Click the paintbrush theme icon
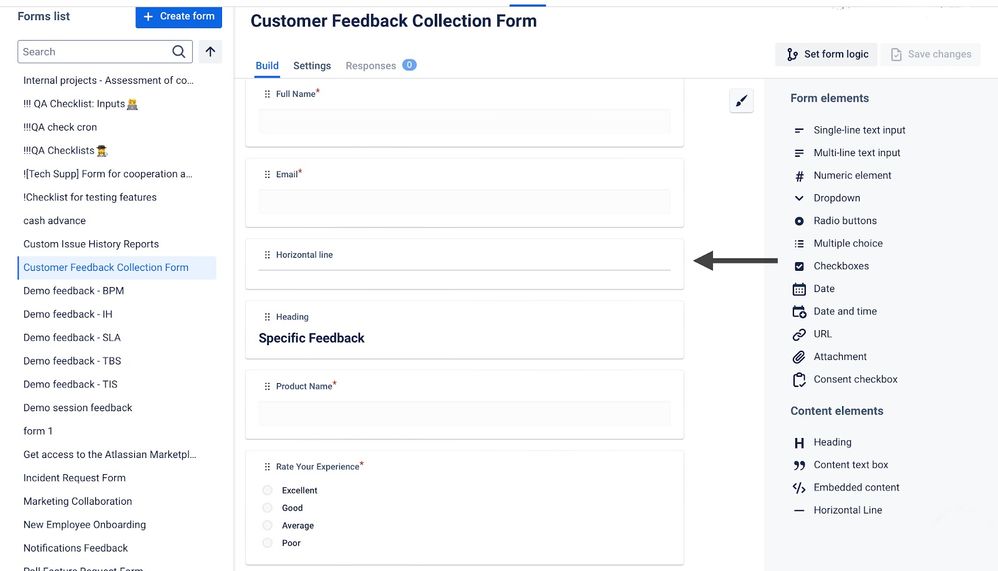Viewport: 998px width, 571px height. 741,101
